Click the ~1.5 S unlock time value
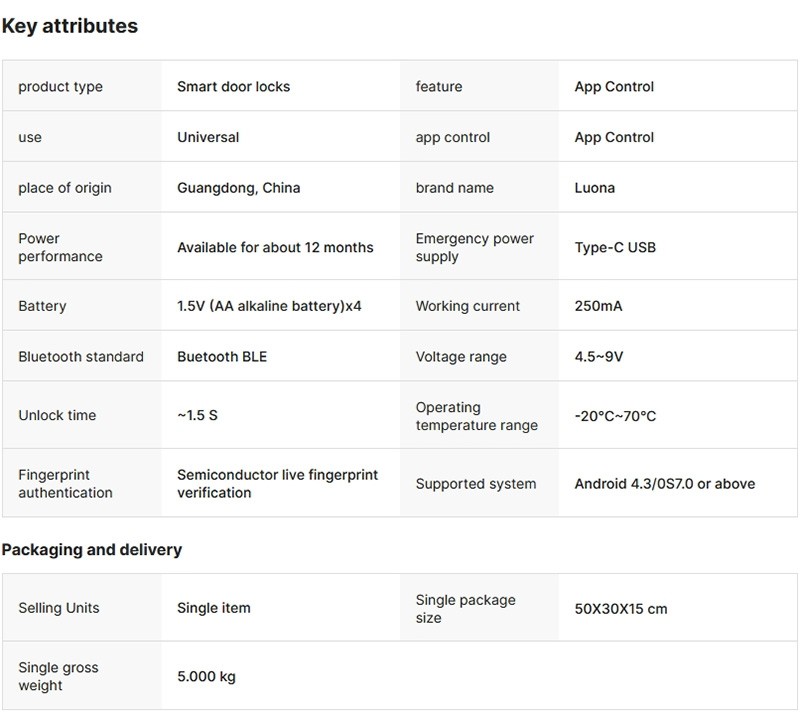The width and height of the screenshot is (800, 721). (197, 415)
